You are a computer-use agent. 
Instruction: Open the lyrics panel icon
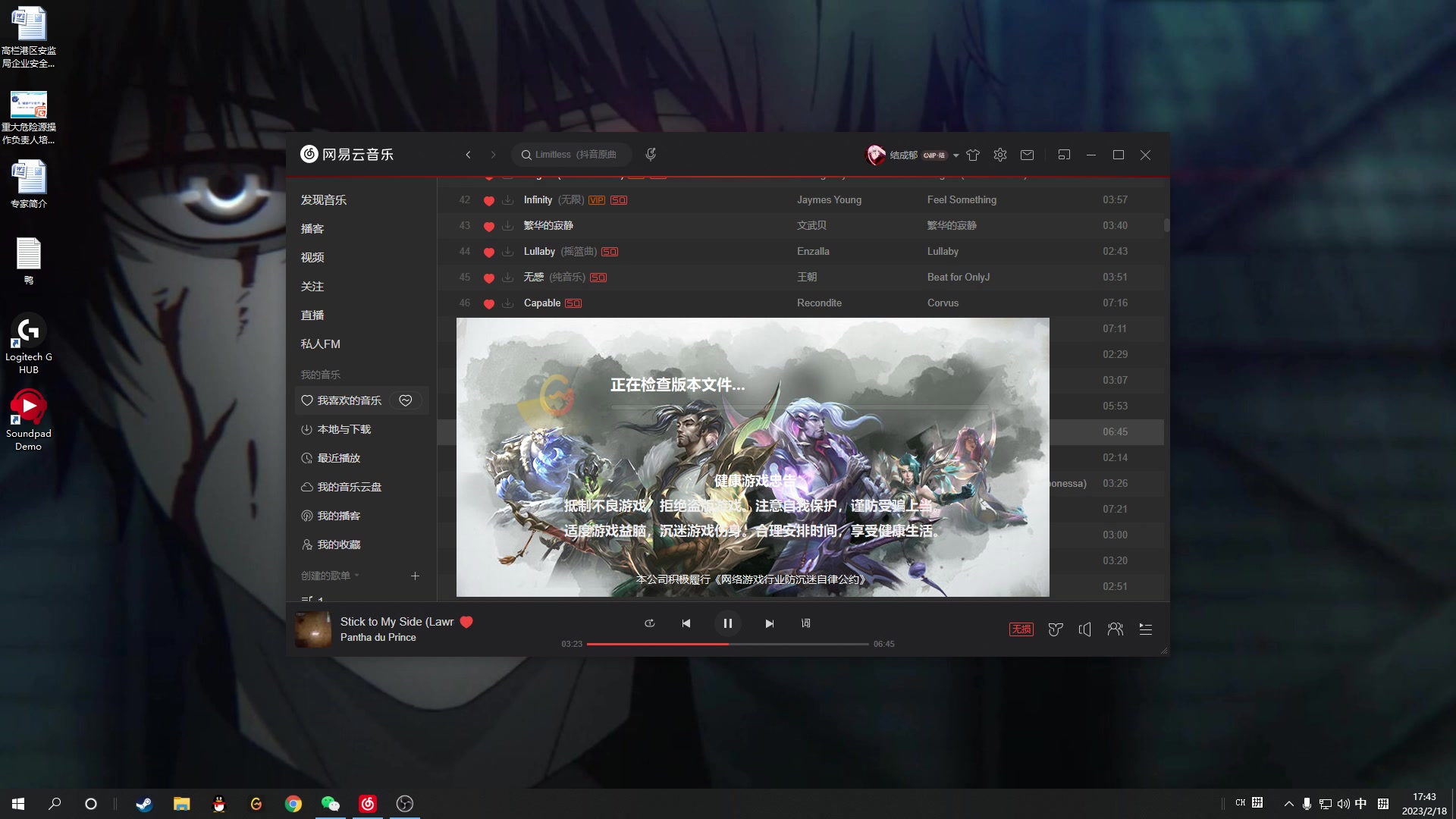[805, 623]
